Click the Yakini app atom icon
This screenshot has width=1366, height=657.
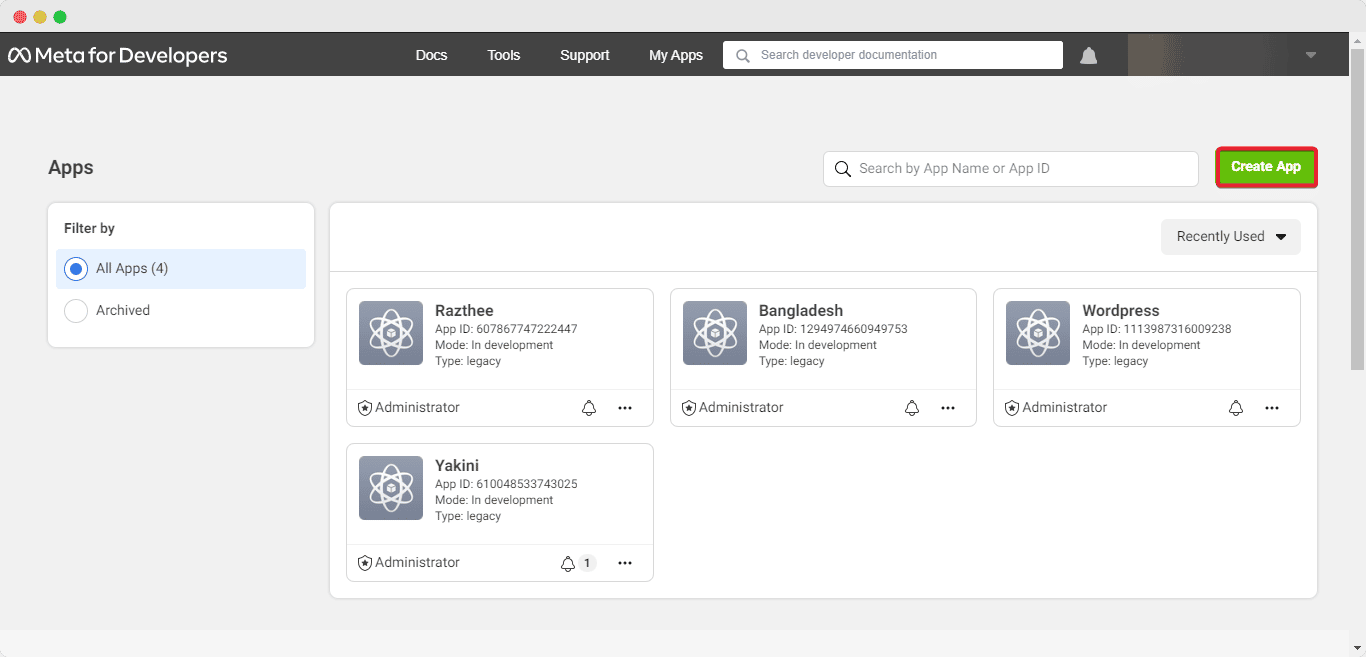[391, 488]
